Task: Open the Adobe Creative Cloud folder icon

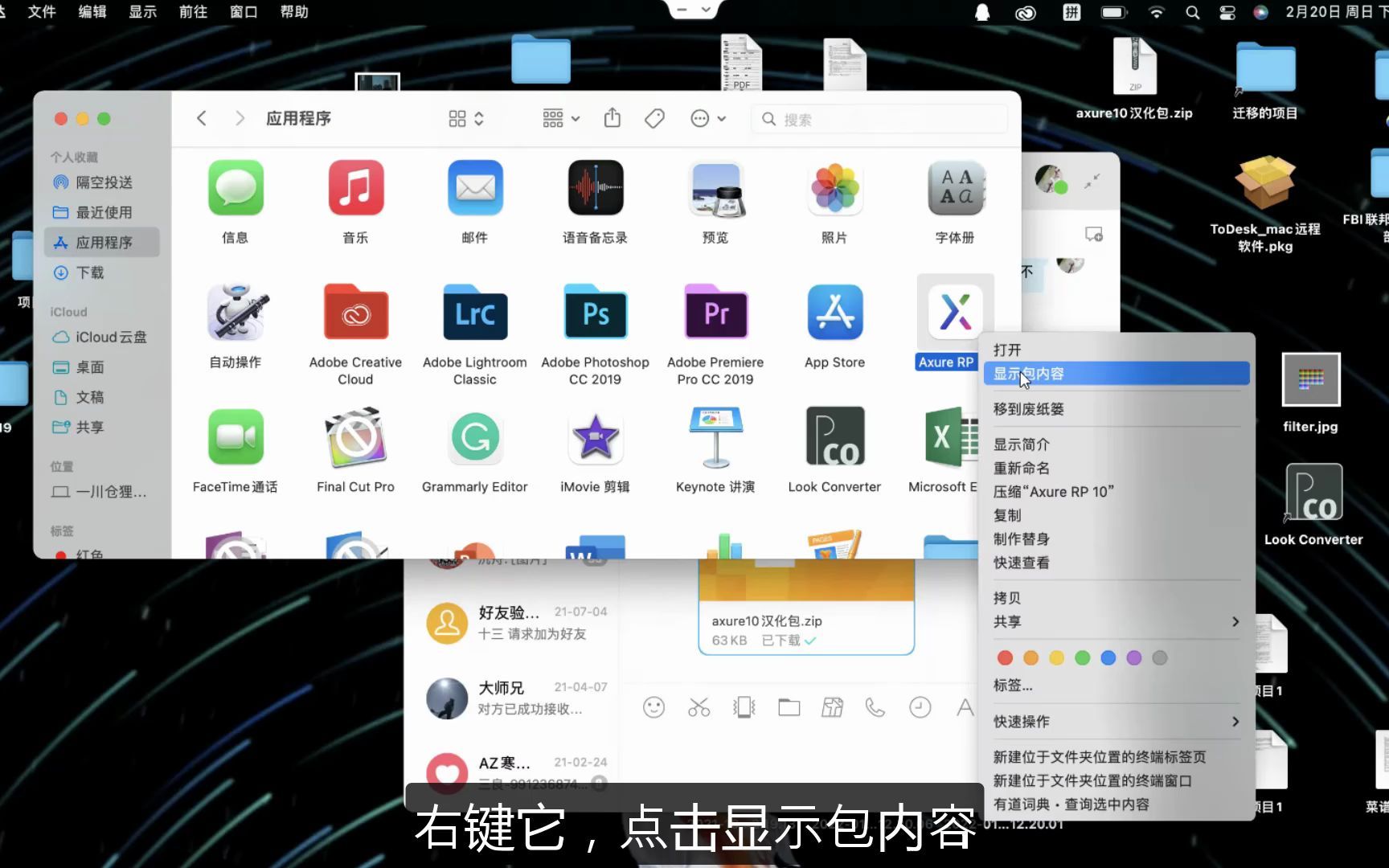Action: click(355, 313)
